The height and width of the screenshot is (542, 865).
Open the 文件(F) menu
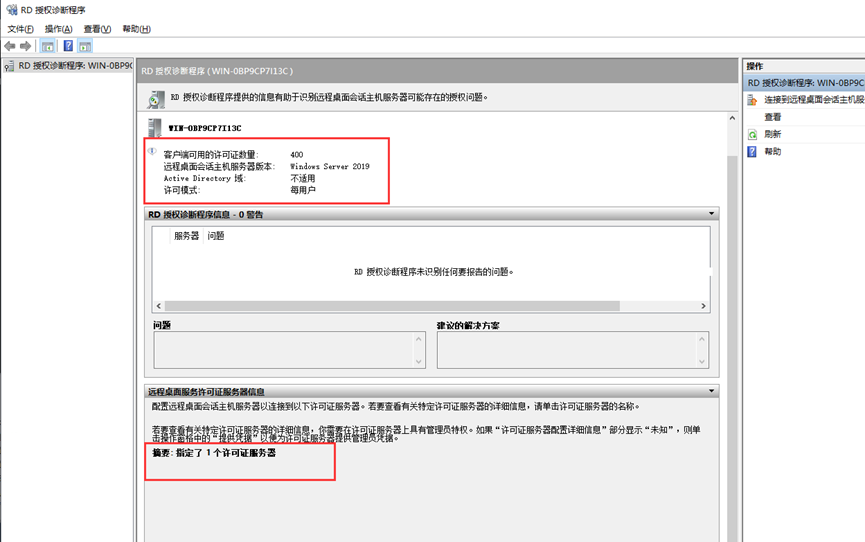pos(20,29)
